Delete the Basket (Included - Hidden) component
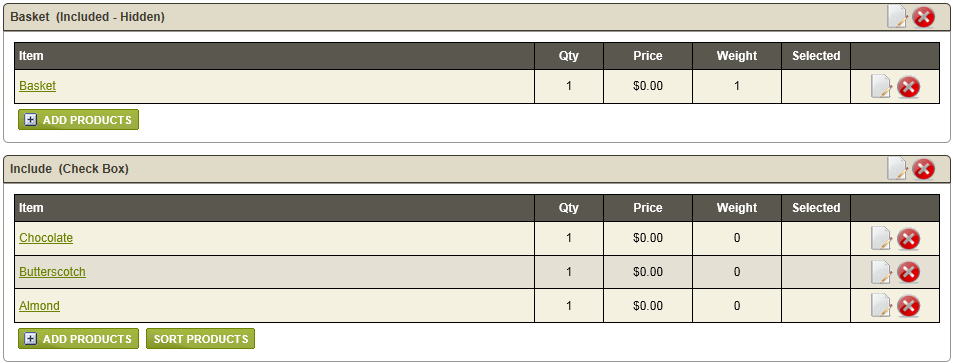Image resolution: width=953 pixels, height=363 pixels. click(x=924, y=16)
